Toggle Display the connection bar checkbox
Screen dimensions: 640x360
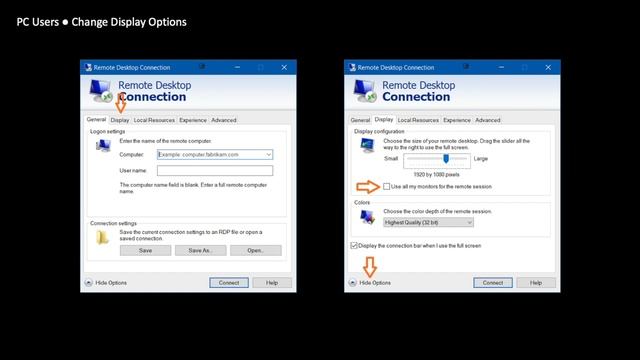[354, 246]
